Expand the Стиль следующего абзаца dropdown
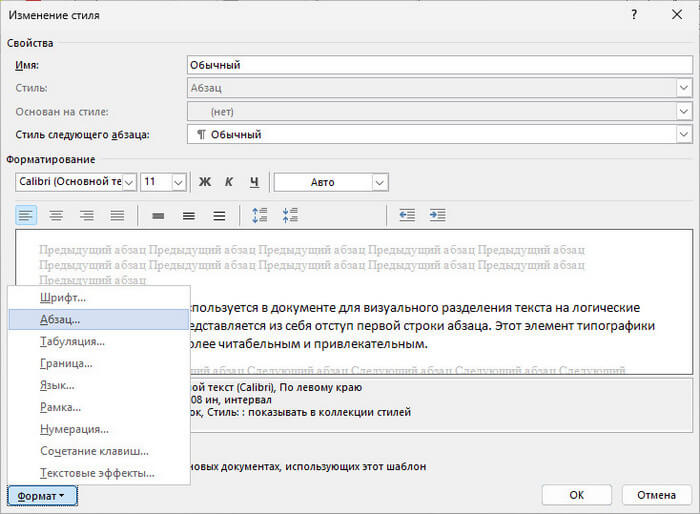This screenshot has height=514, width=700. click(683, 134)
